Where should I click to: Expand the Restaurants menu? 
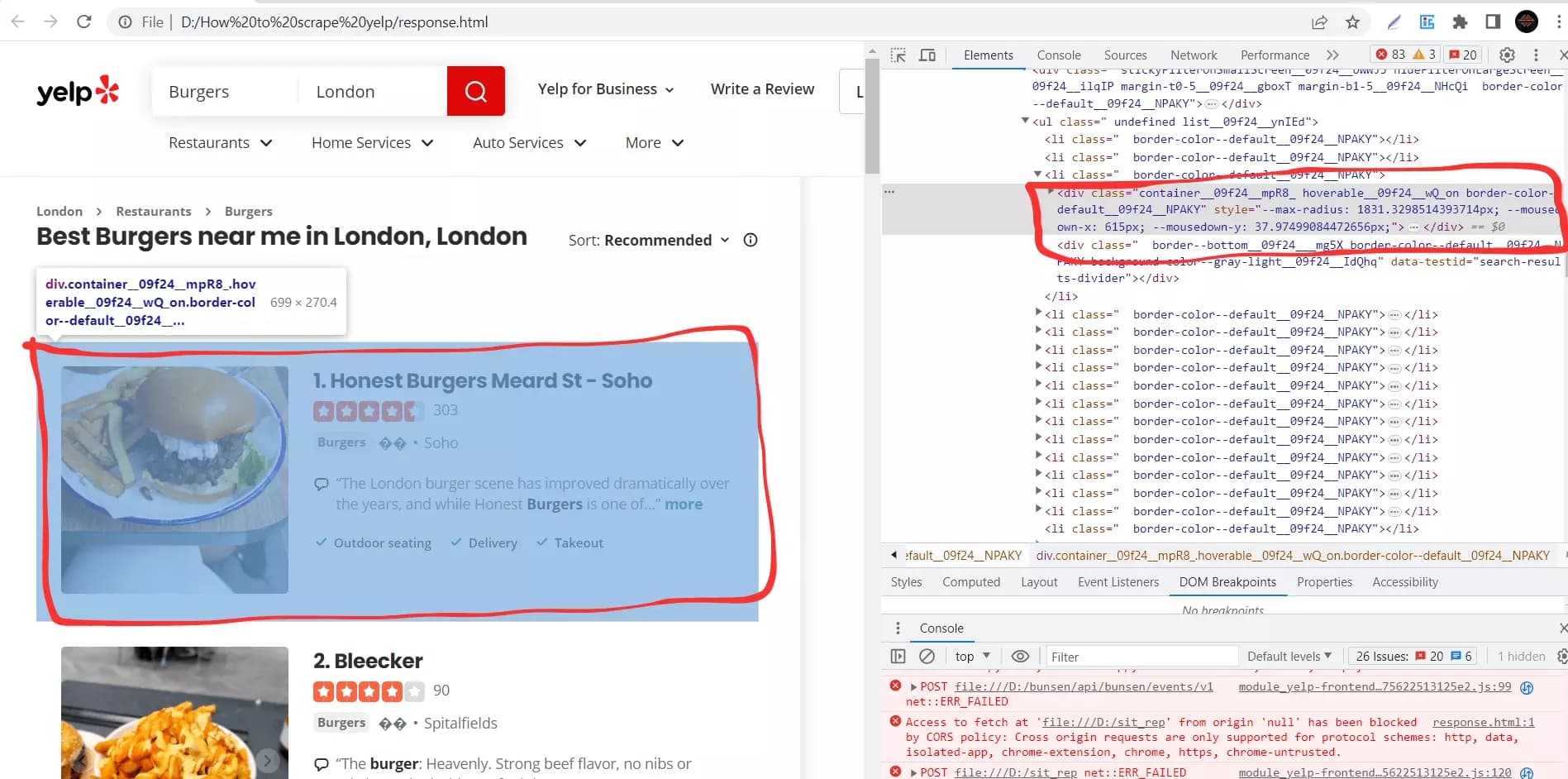point(221,143)
